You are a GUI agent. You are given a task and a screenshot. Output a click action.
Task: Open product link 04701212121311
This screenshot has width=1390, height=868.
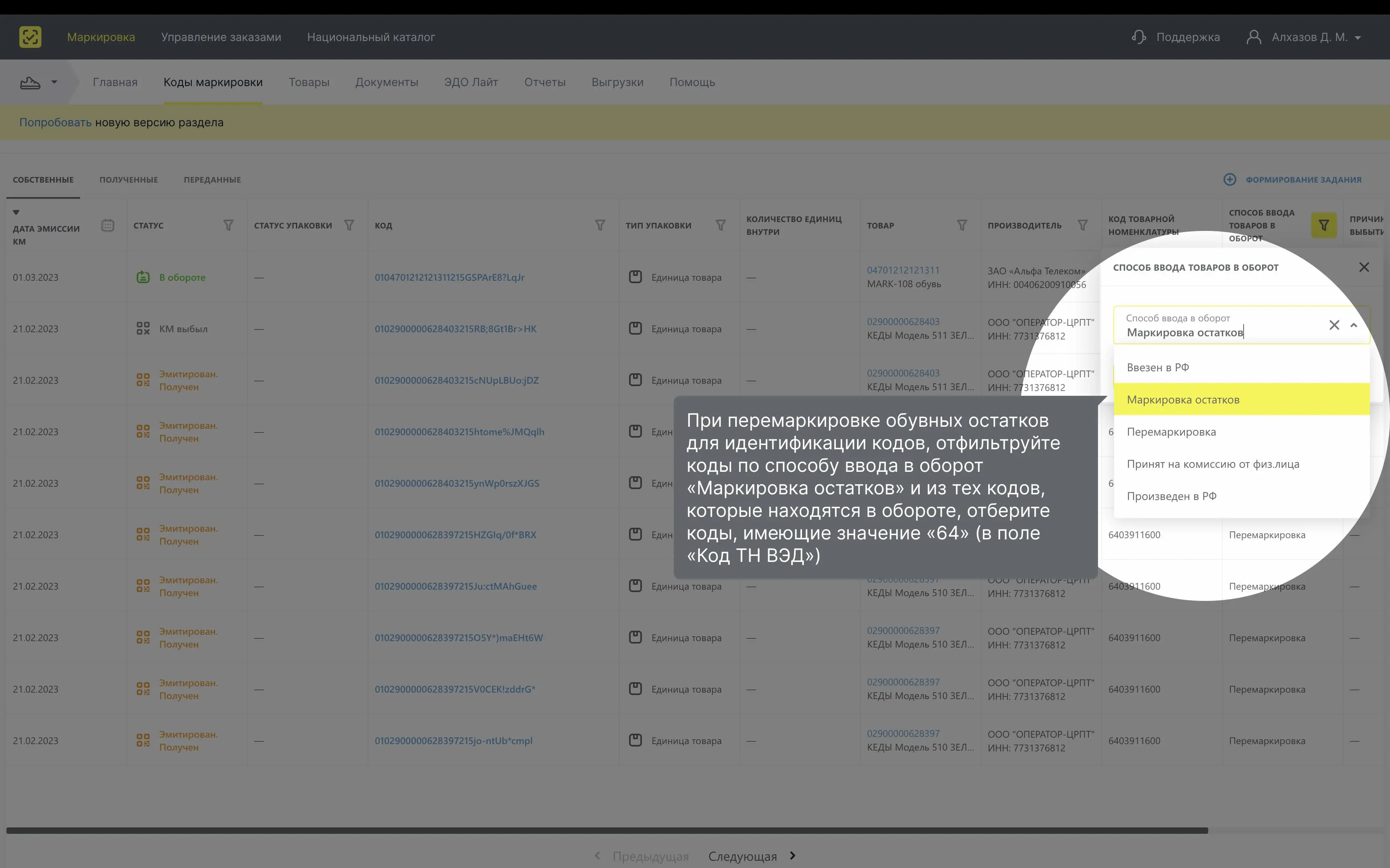tap(903, 270)
